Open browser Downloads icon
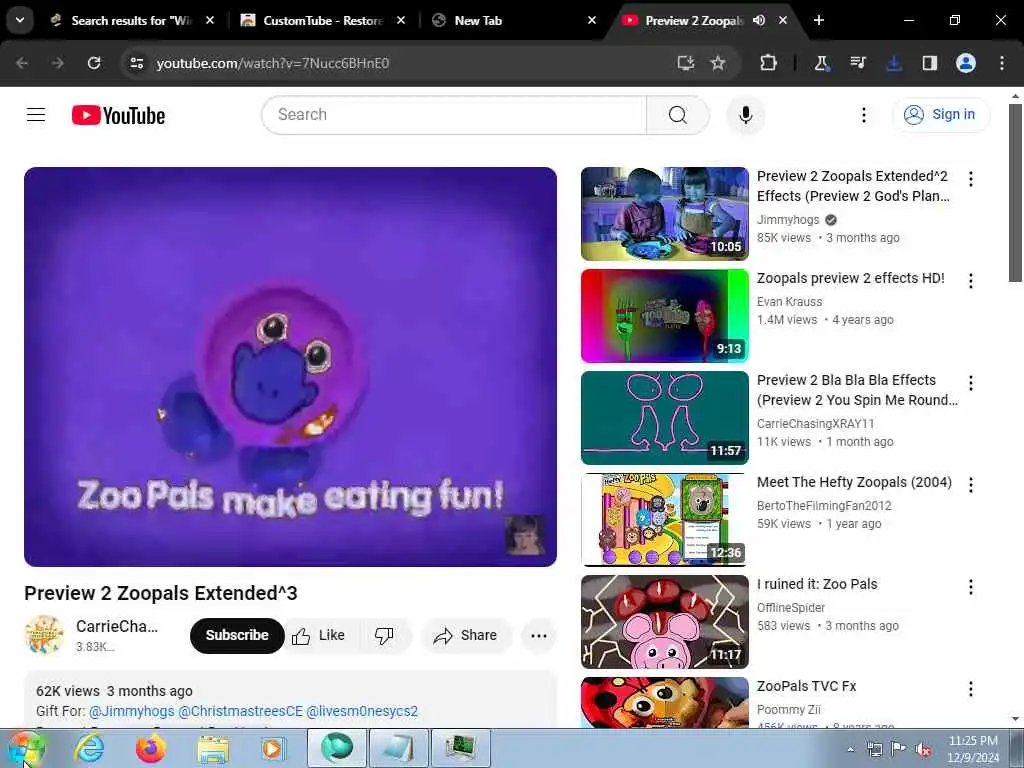The width and height of the screenshot is (1024, 768). pyautogui.click(x=893, y=63)
